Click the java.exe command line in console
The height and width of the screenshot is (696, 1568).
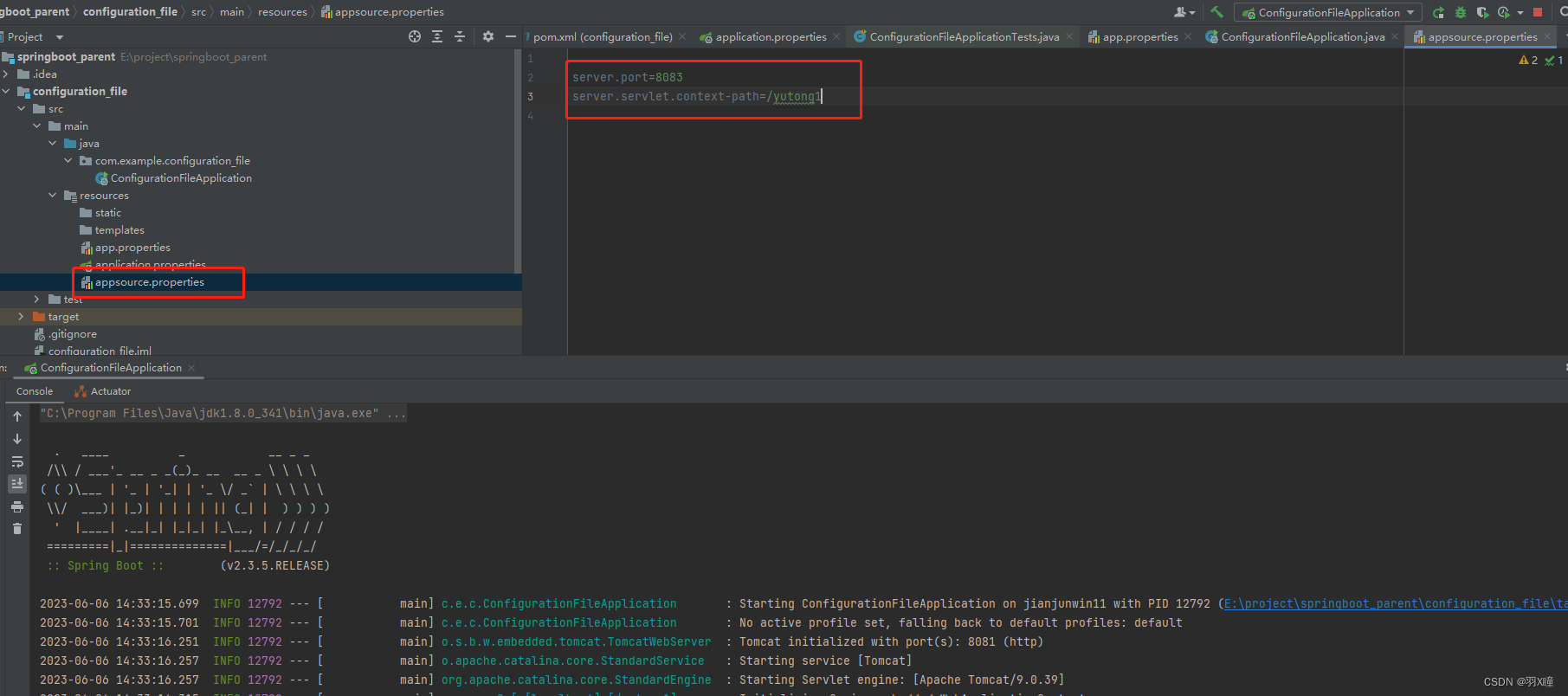(223, 413)
